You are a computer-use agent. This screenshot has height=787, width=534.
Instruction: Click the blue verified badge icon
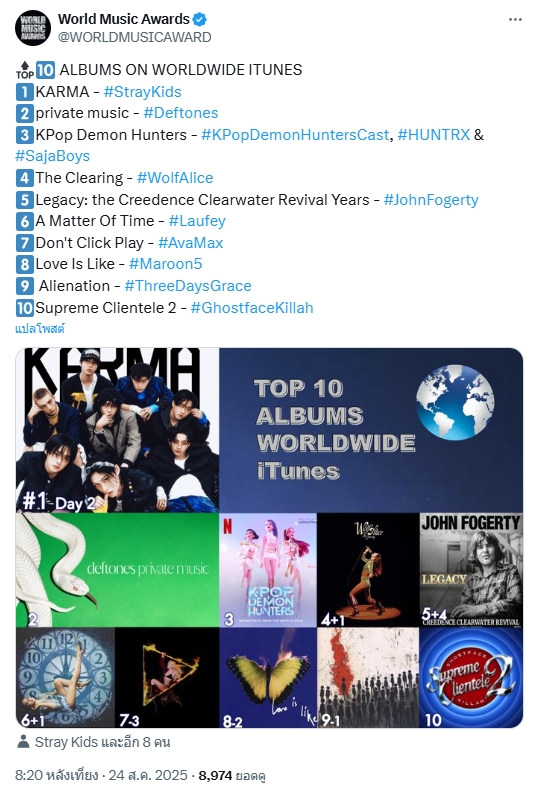[200, 19]
